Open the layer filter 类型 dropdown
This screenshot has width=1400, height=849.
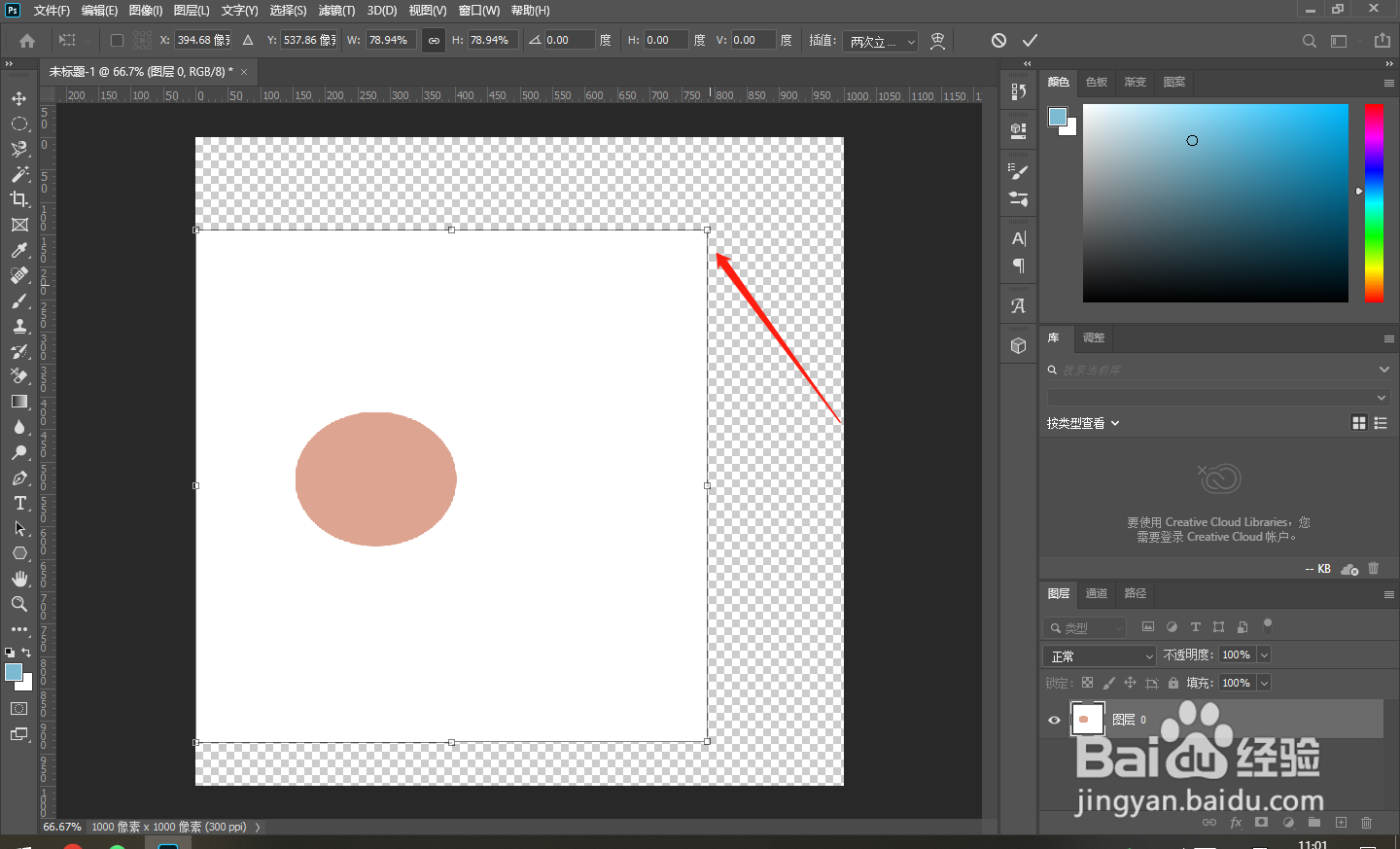1084,628
